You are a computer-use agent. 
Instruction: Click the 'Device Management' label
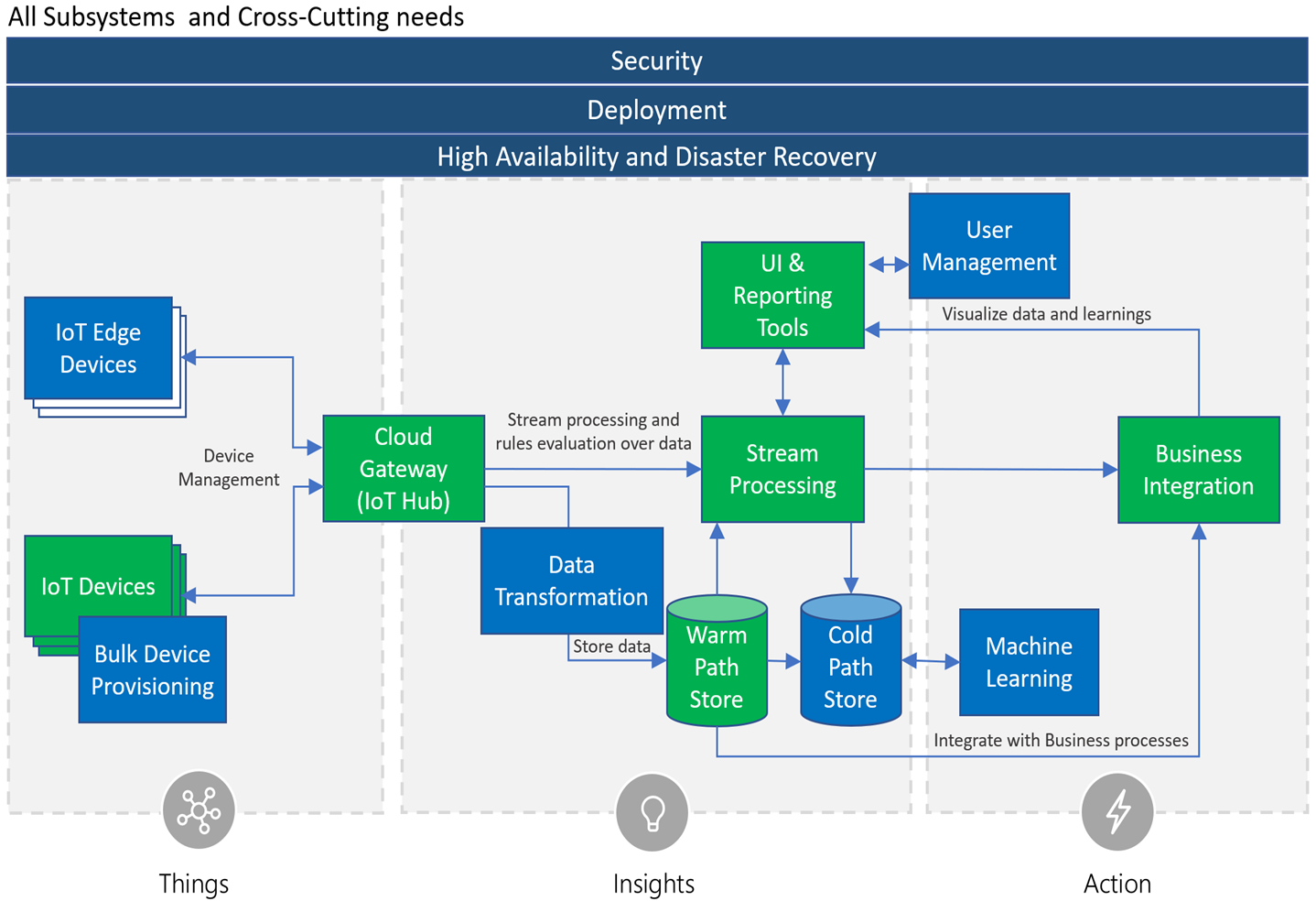[229, 468]
